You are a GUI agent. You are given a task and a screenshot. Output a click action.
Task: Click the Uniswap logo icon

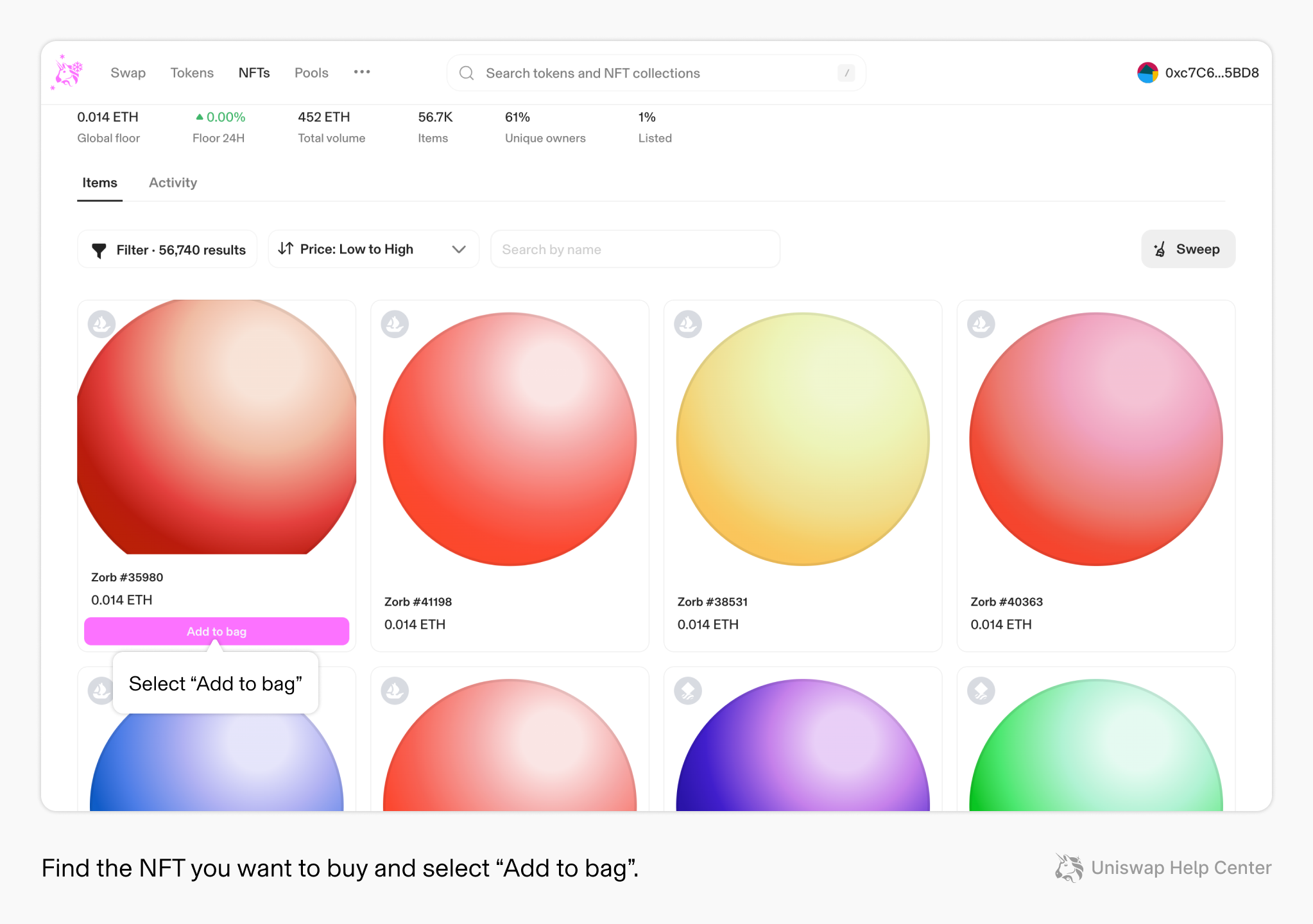point(67,72)
